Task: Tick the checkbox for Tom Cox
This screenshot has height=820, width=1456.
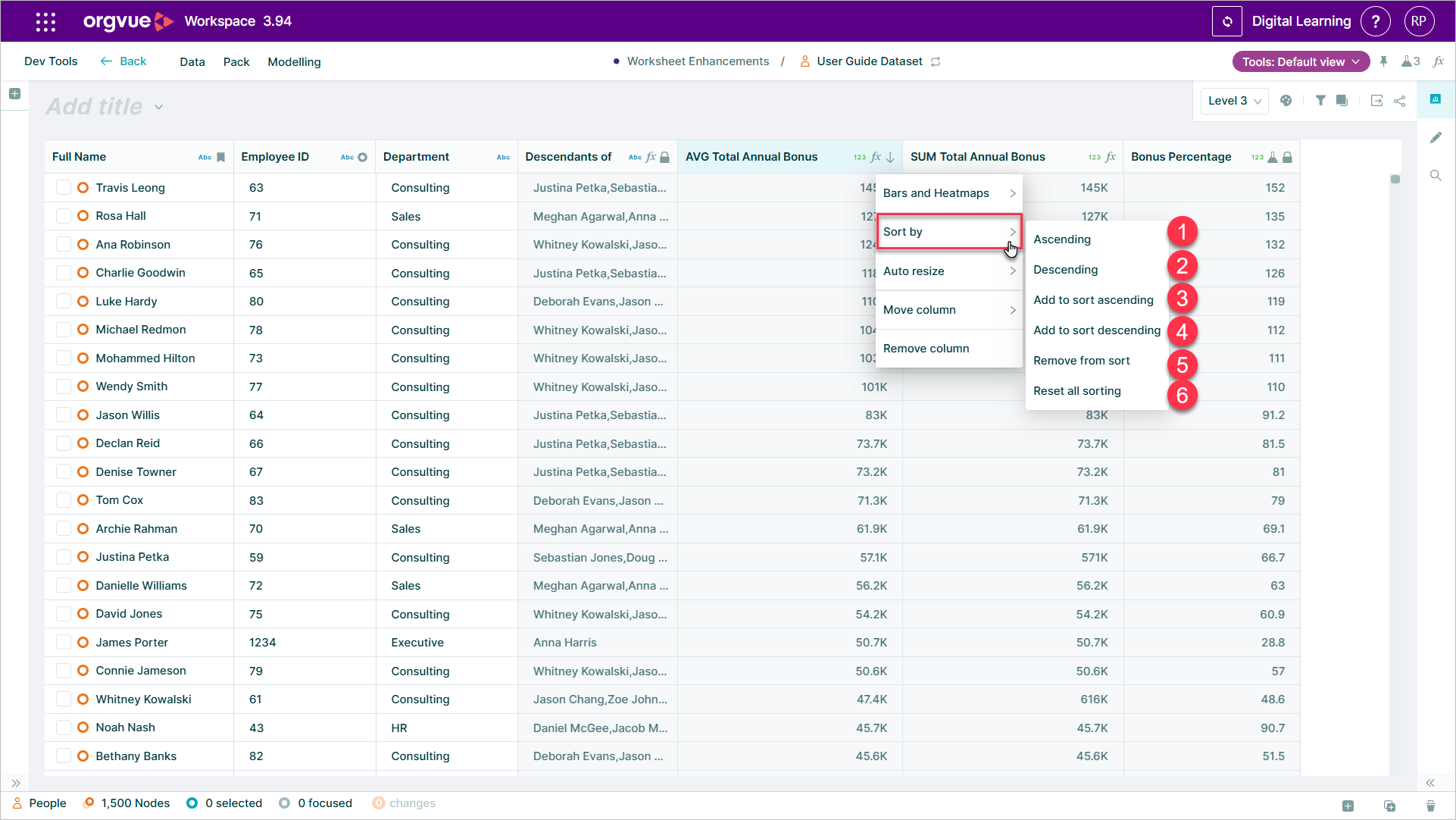Action: coord(64,500)
